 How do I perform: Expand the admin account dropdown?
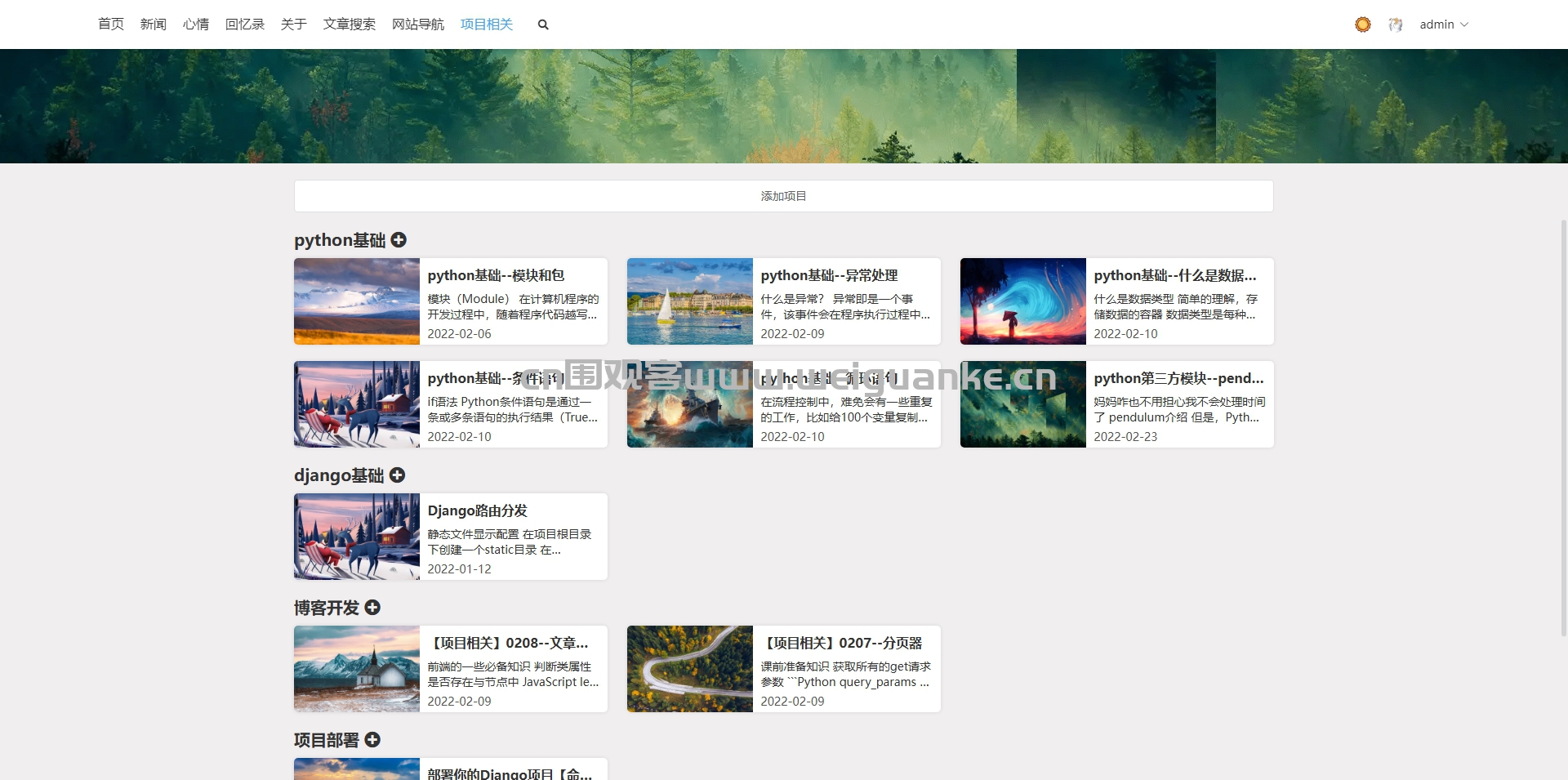1444,25
